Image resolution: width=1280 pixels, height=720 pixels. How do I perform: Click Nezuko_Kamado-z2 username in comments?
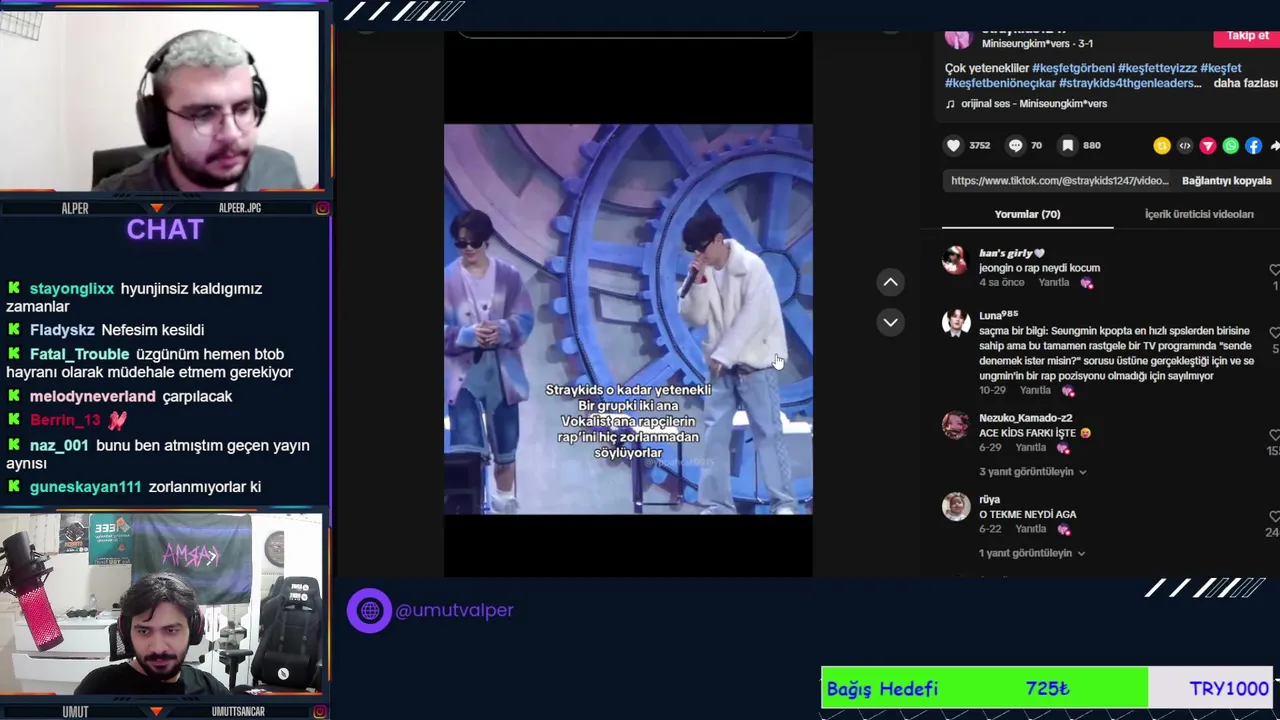tap(1025, 418)
